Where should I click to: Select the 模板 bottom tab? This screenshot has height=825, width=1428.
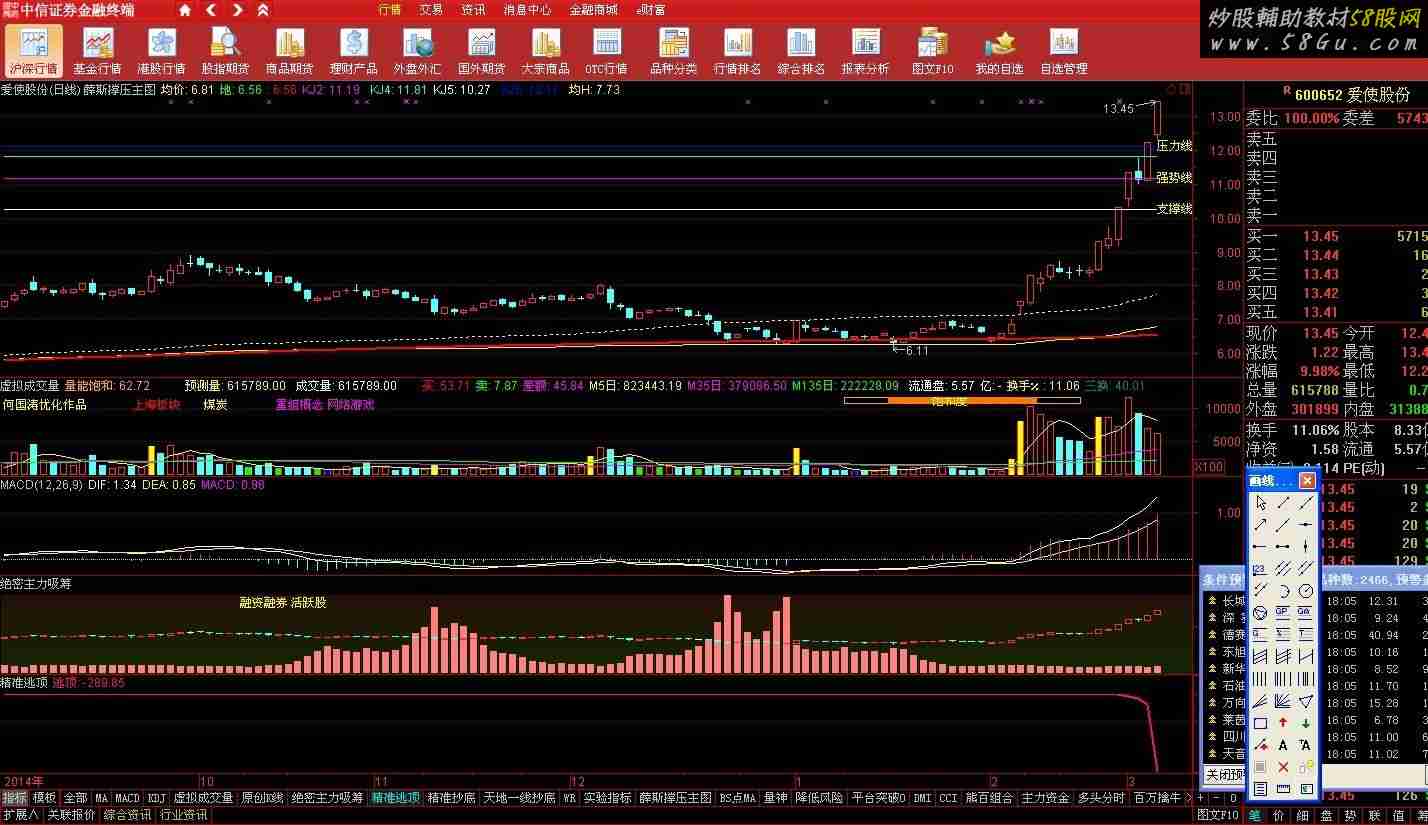pos(44,798)
